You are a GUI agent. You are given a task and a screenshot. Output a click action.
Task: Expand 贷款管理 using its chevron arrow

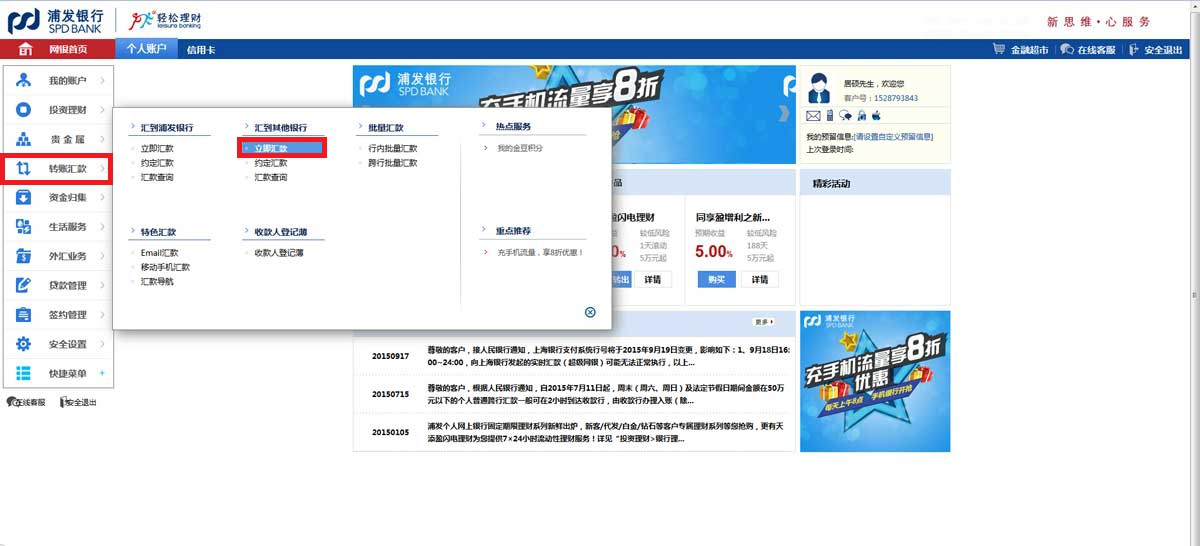point(102,286)
